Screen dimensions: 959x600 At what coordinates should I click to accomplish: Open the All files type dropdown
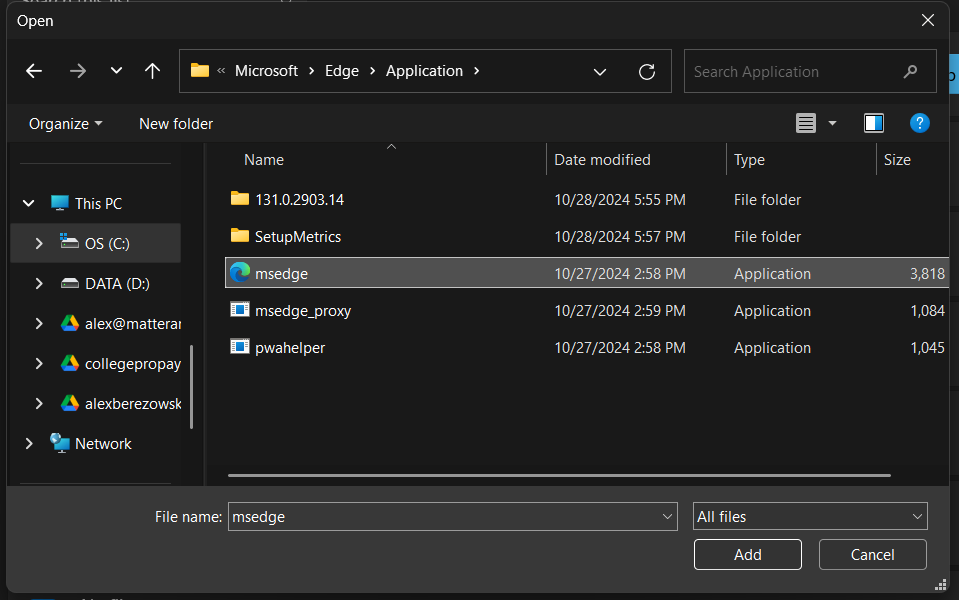(x=810, y=516)
